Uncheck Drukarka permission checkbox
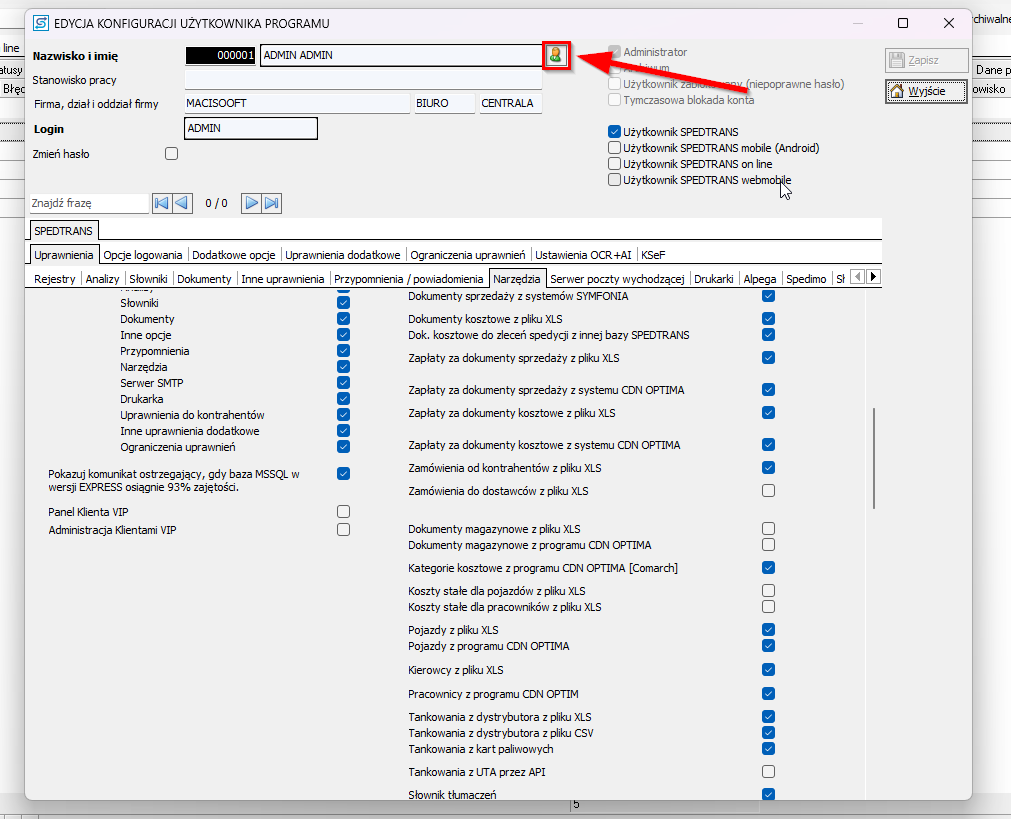Viewport: 1011px width, 819px height. 344,399
